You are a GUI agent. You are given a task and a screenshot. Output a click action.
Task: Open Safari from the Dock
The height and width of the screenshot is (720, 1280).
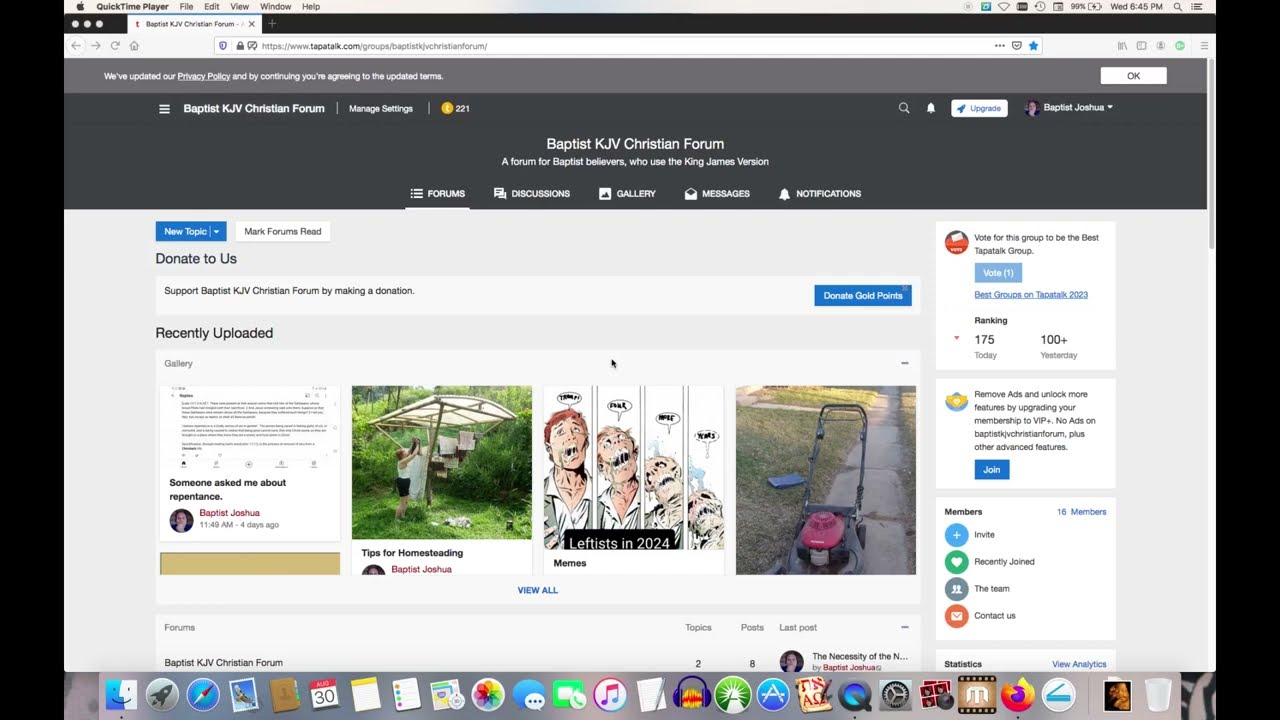pos(203,695)
